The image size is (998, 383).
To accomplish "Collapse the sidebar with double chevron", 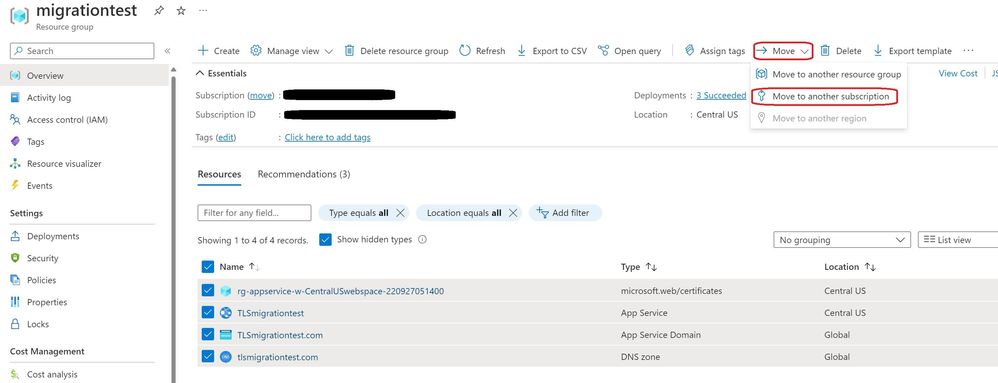I will pos(167,51).
